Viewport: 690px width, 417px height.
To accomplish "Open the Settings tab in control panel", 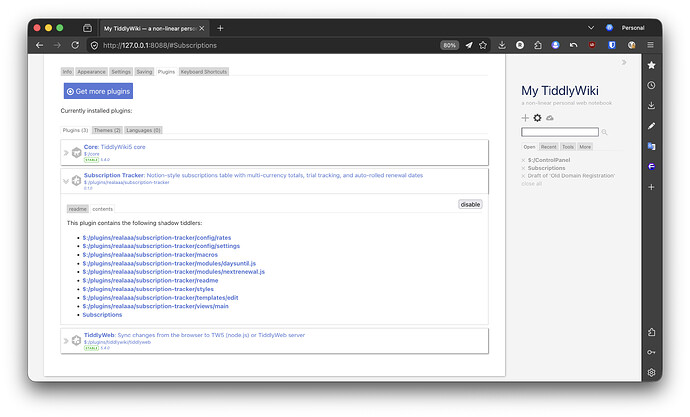I will point(121,72).
